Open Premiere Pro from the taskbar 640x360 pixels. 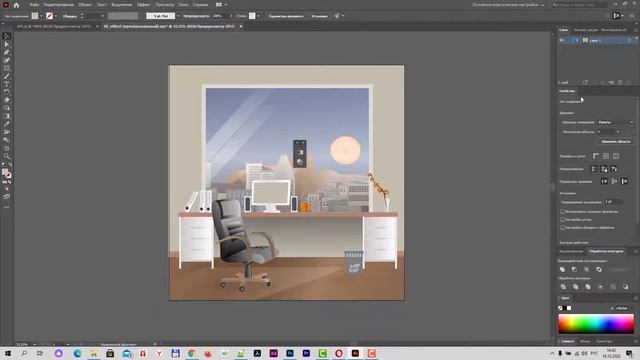tap(306, 353)
